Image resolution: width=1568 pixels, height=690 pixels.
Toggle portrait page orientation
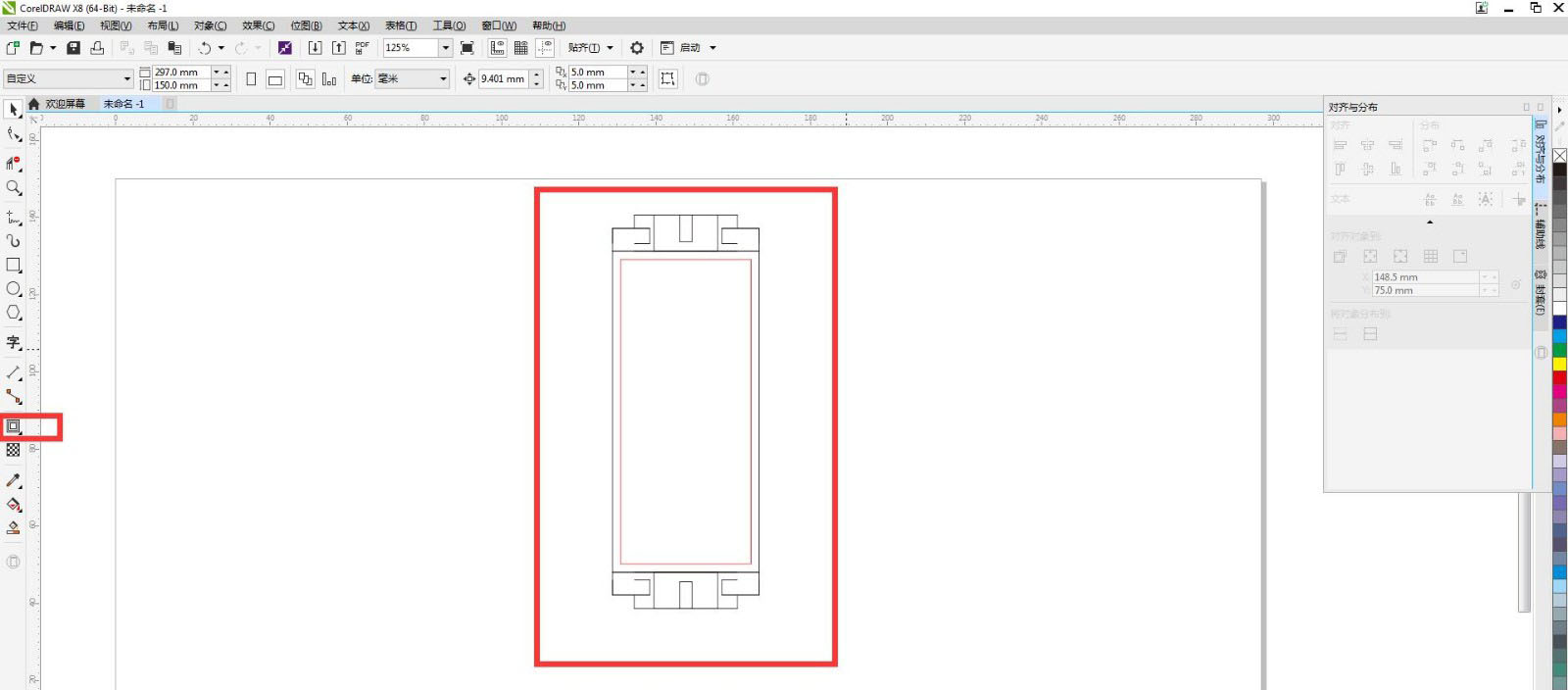tap(251, 79)
